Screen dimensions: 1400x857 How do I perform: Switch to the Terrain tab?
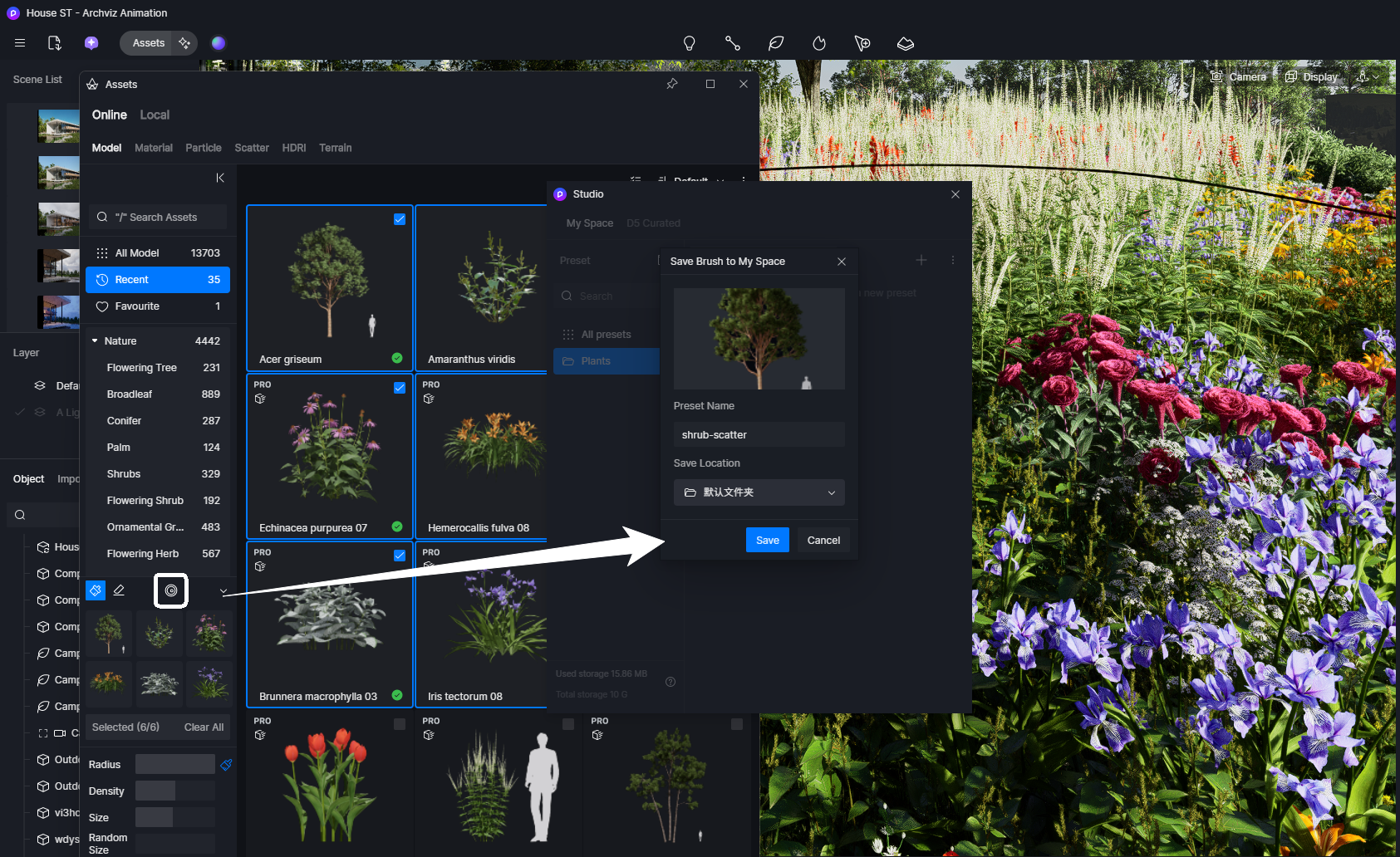[x=336, y=148]
